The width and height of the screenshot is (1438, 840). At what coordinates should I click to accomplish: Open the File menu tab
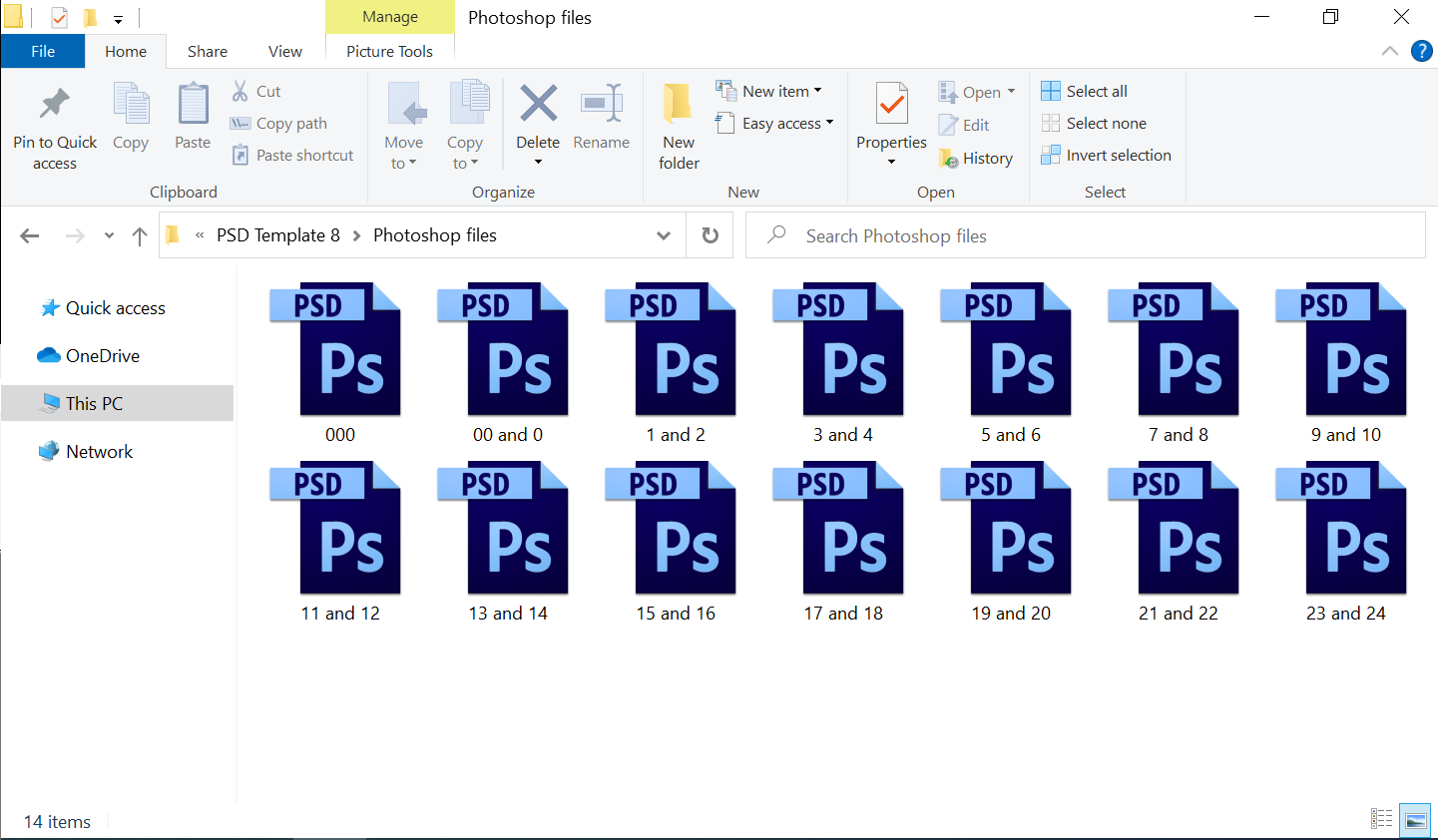[43, 51]
